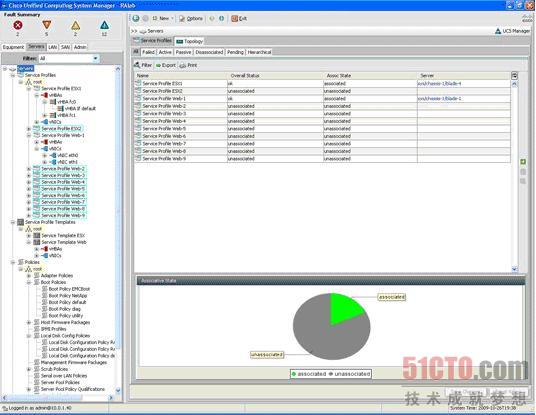The image size is (536, 415).
Task: Click the Export button above the table
Action: tap(165, 65)
